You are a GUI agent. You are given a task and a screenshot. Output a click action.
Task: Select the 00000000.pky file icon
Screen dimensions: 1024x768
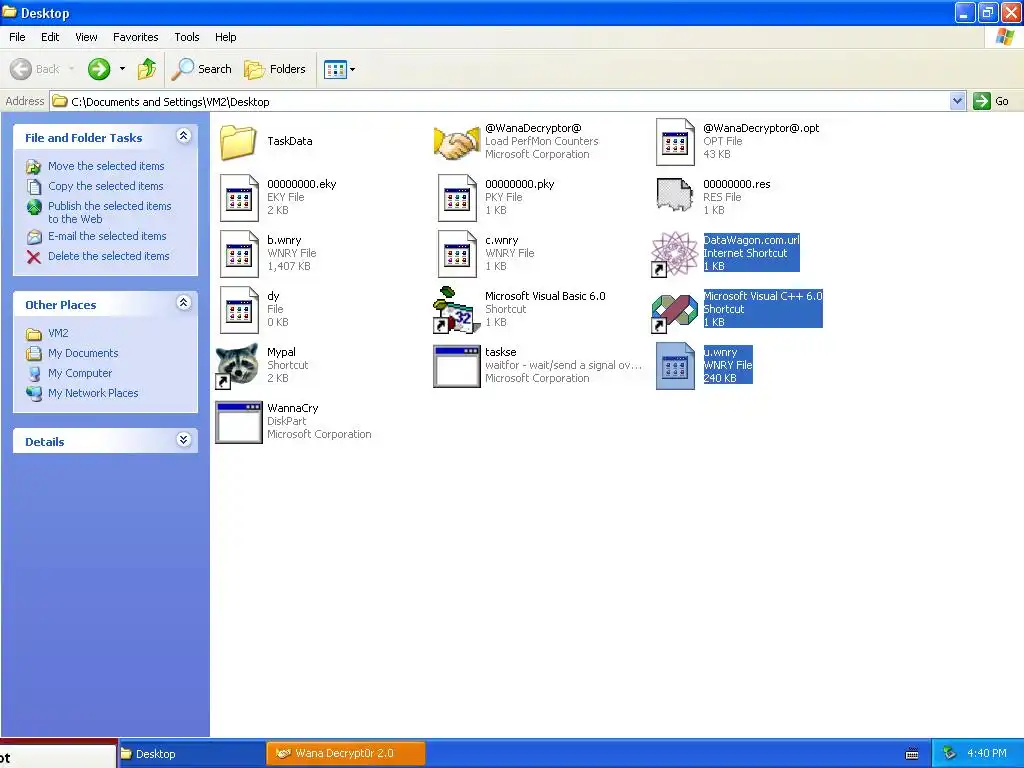point(456,198)
